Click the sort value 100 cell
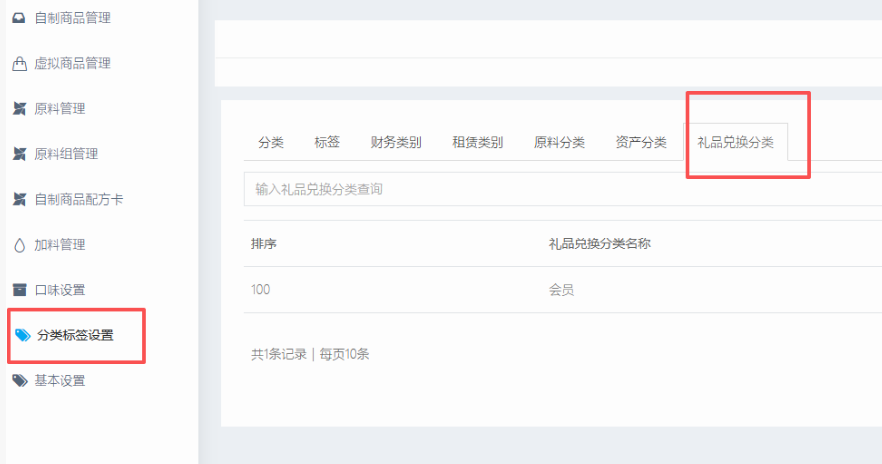The width and height of the screenshot is (882, 464). point(260,290)
